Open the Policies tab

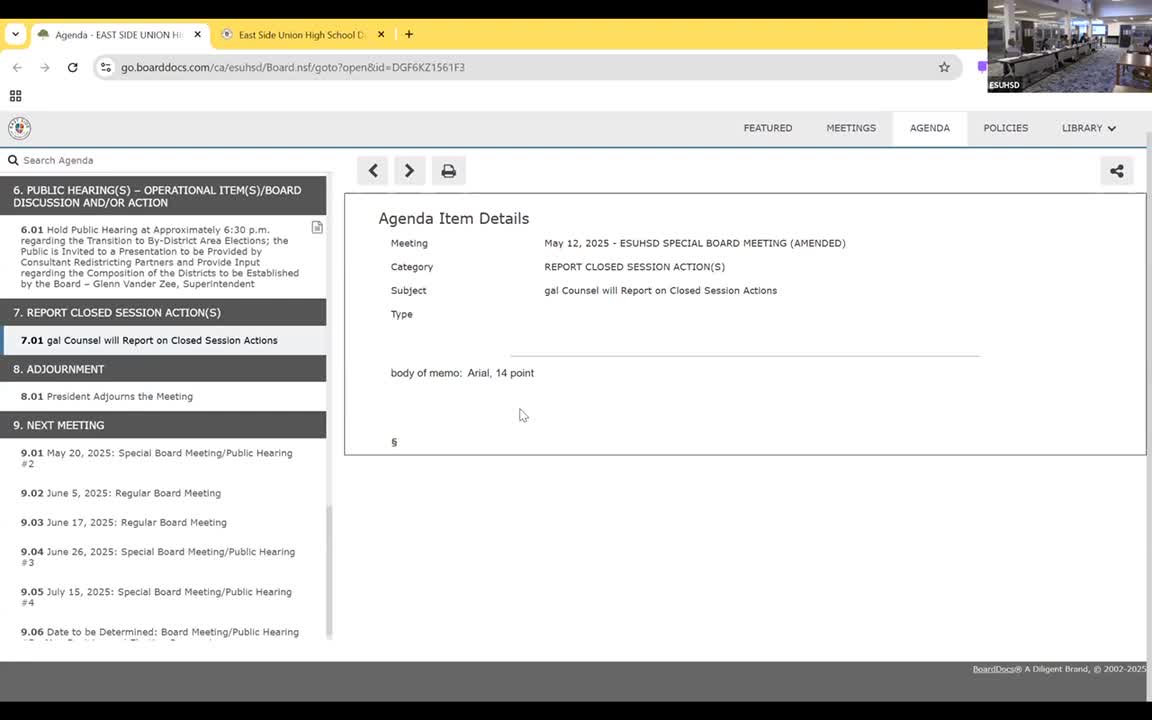(x=1005, y=128)
